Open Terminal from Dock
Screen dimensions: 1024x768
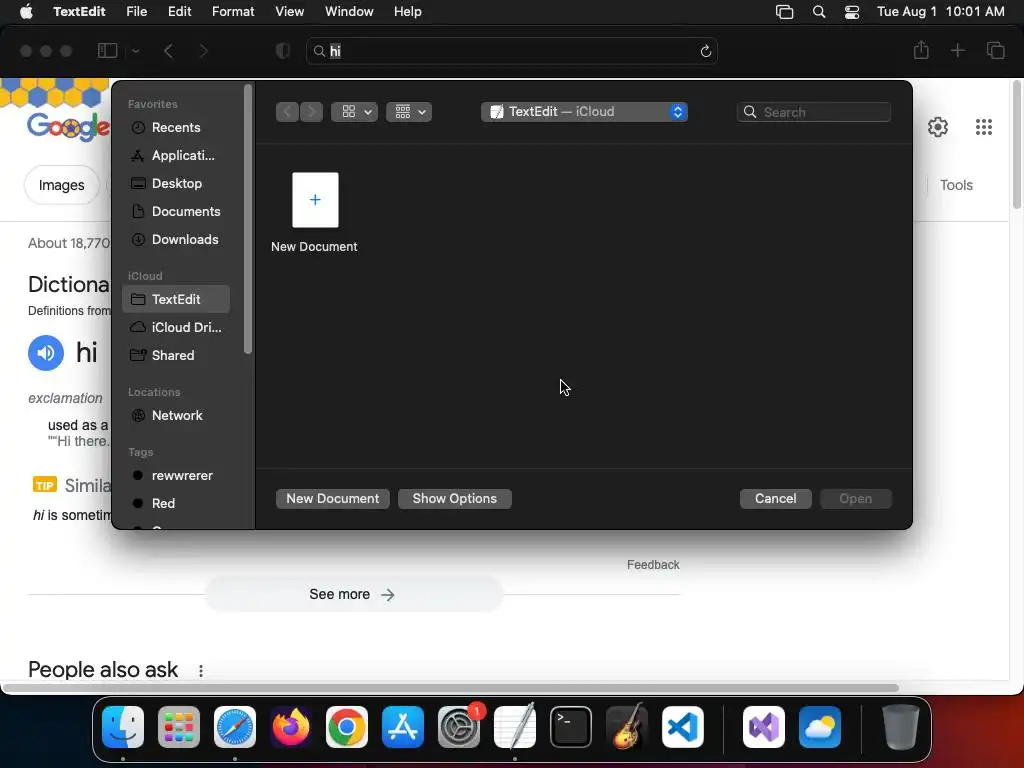coord(571,727)
